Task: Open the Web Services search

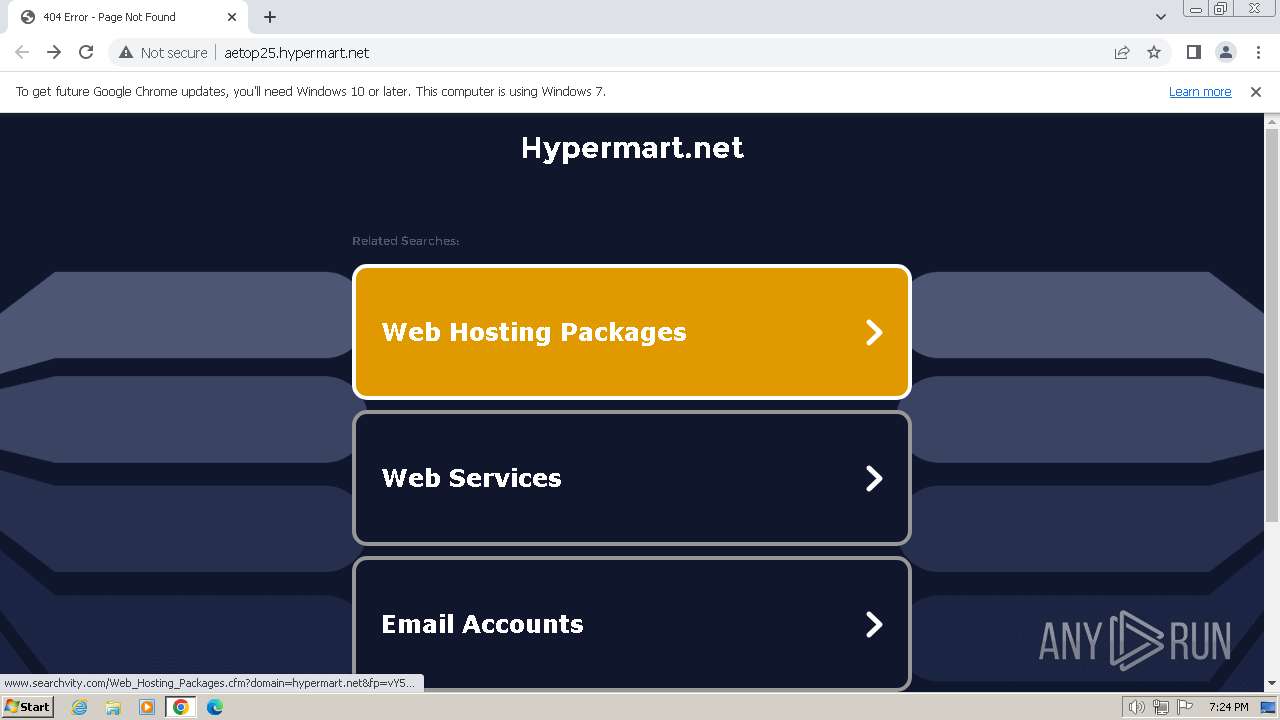Action: (632, 478)
